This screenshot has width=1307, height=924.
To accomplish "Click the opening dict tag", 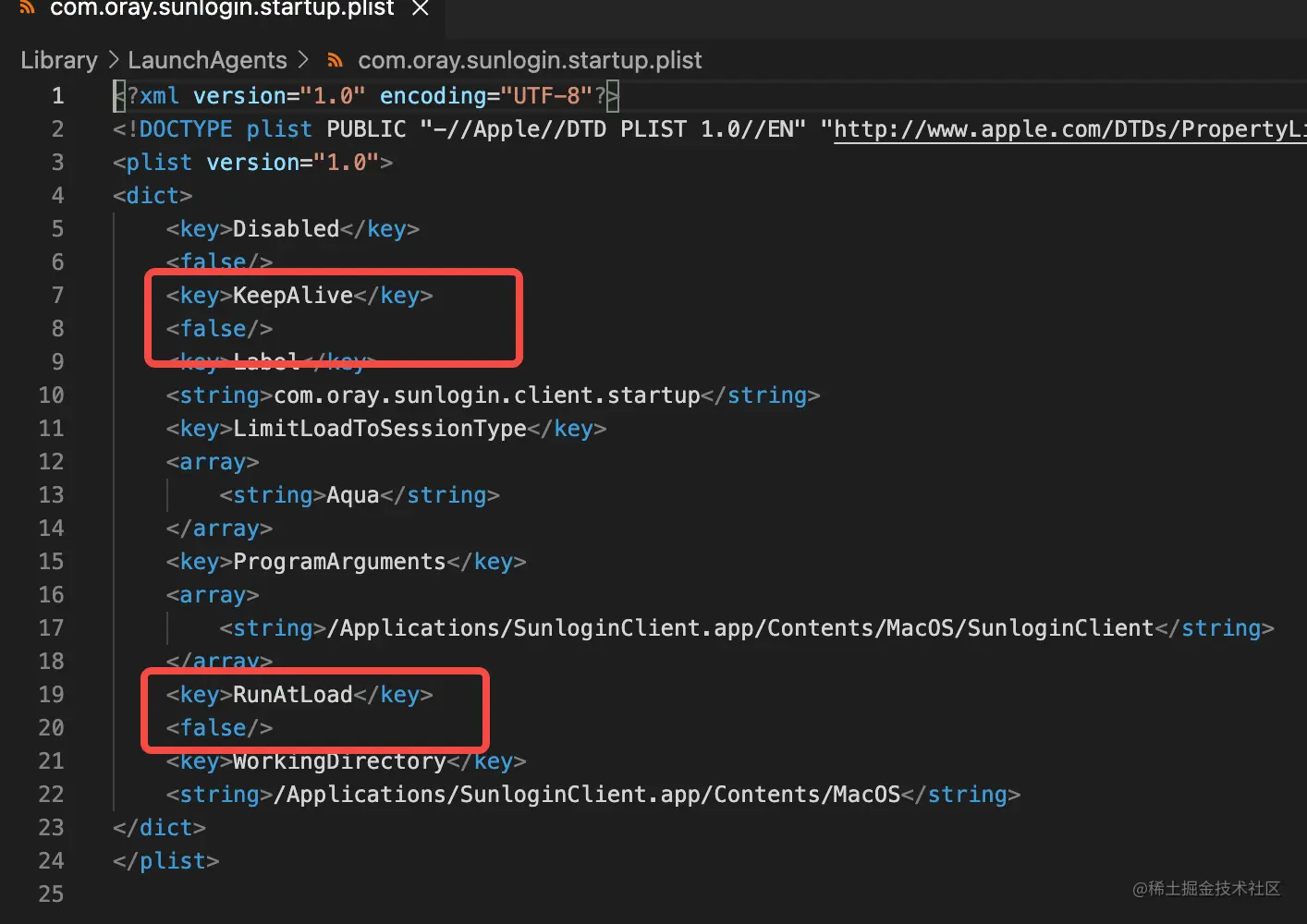I will tap(153, 196).
